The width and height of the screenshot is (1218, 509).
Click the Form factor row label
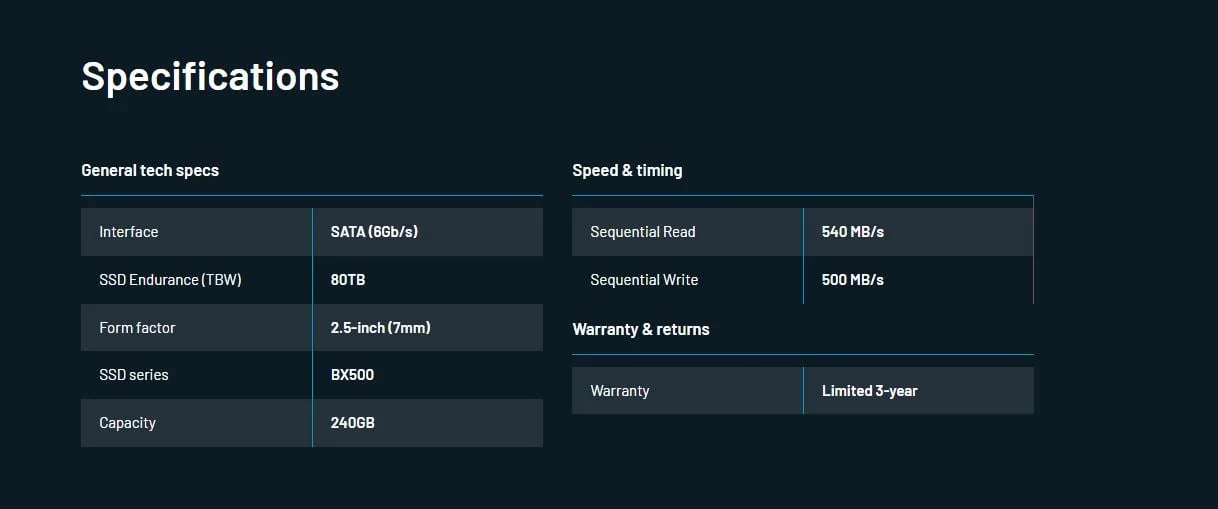[x=137, y=328]
